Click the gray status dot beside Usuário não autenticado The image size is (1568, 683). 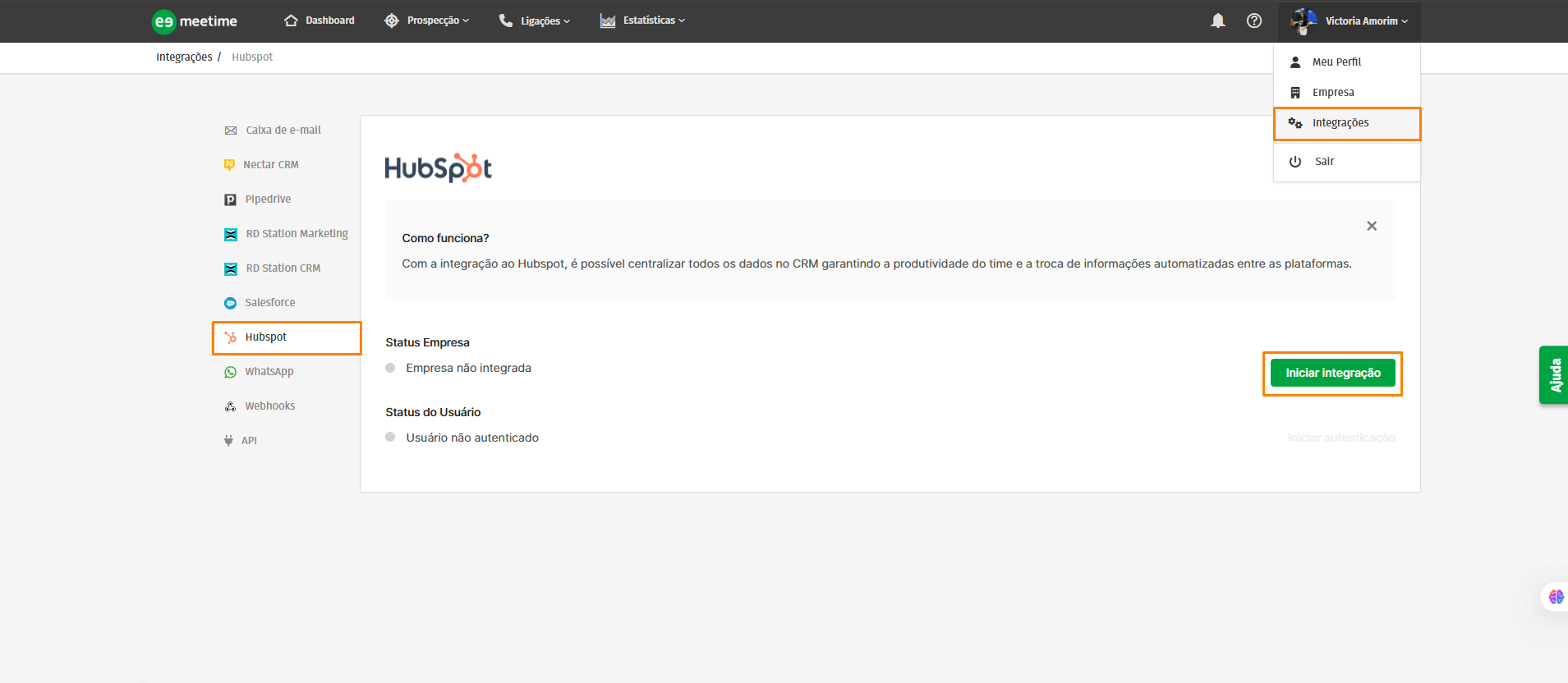390,438
